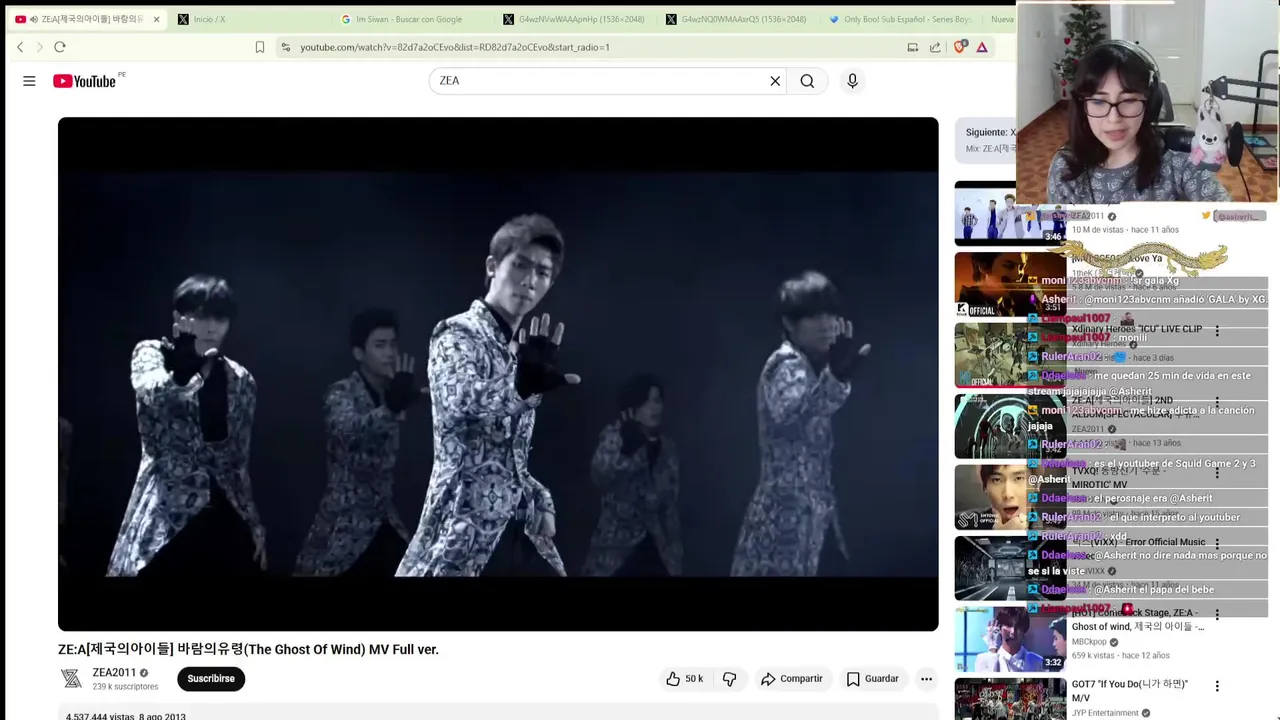Viewport: 1280px width, 720px height.
Task: Start voice search with microphone
Action: 852,81
